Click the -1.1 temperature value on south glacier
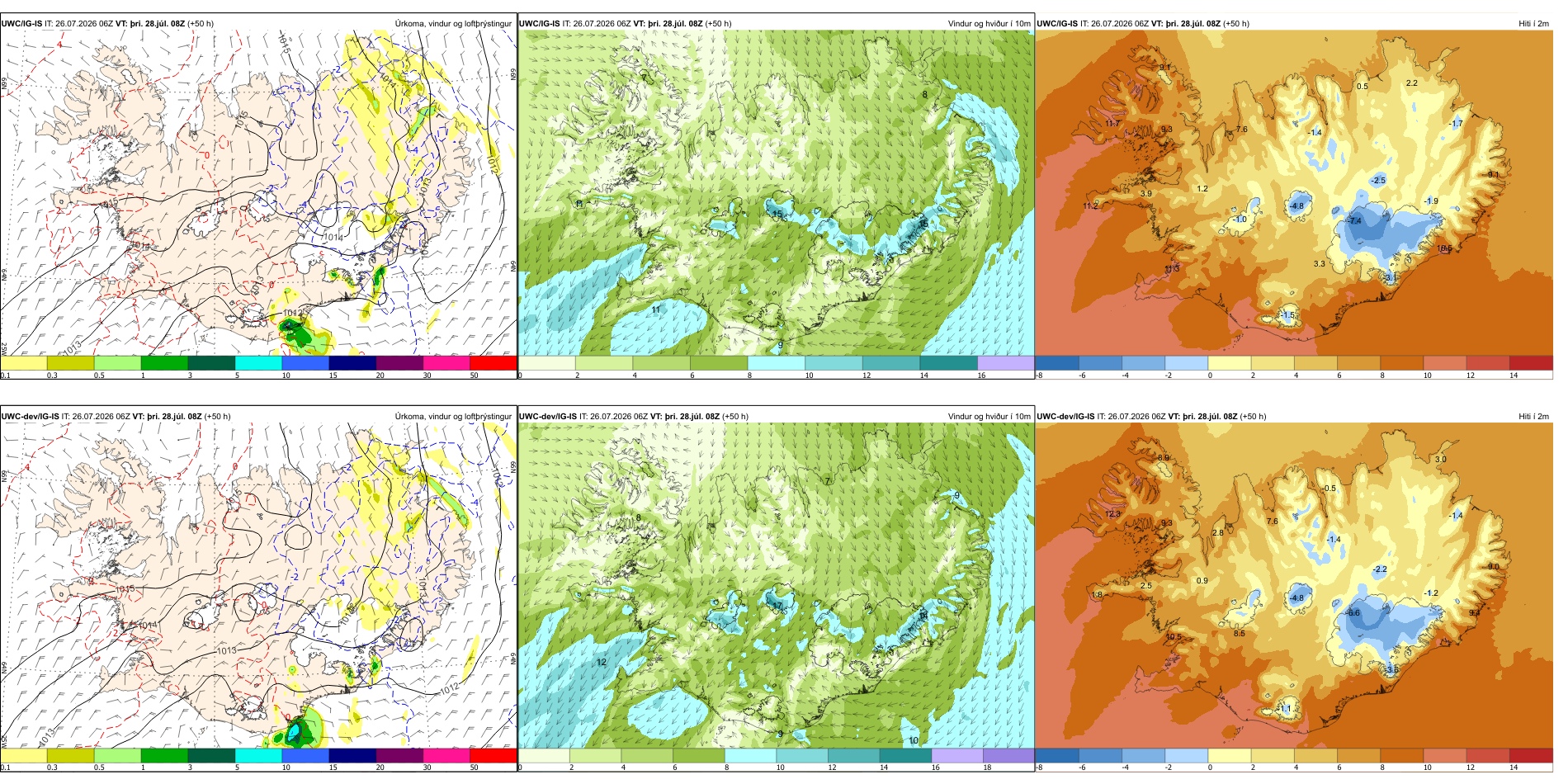This screenshot has width=1568, height=784. [1285, 709]
